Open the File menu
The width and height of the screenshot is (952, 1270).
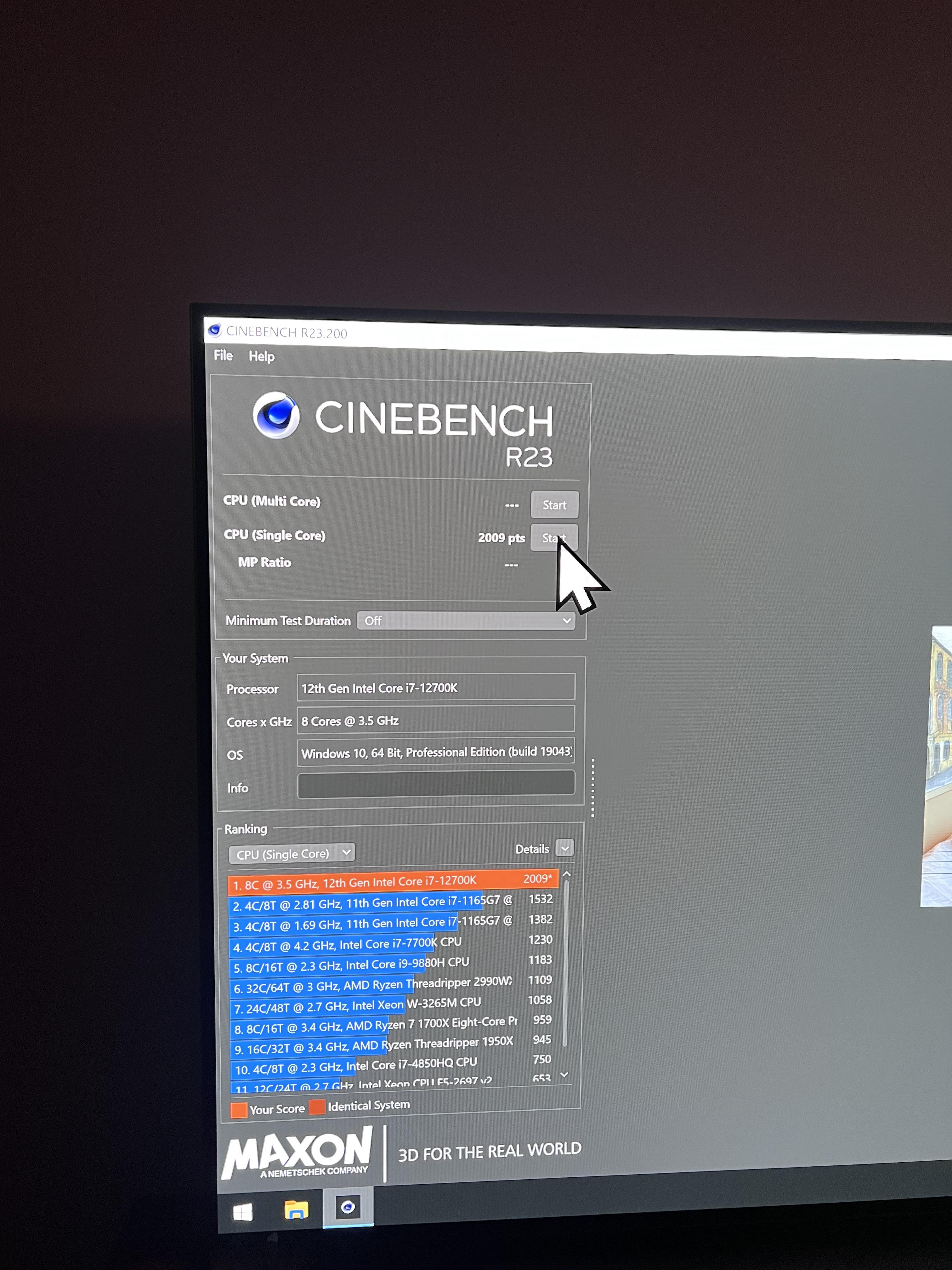[x=223, y=355]
